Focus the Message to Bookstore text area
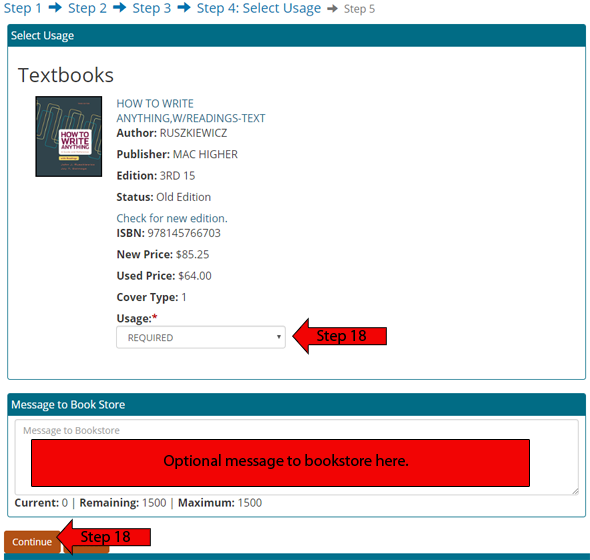 click(297, 457)
